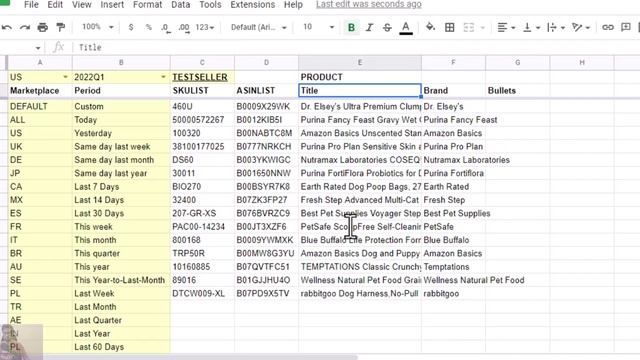Select SKU cell PAC00-14234
The image size is (640, 360).
[x=202, y=227]
